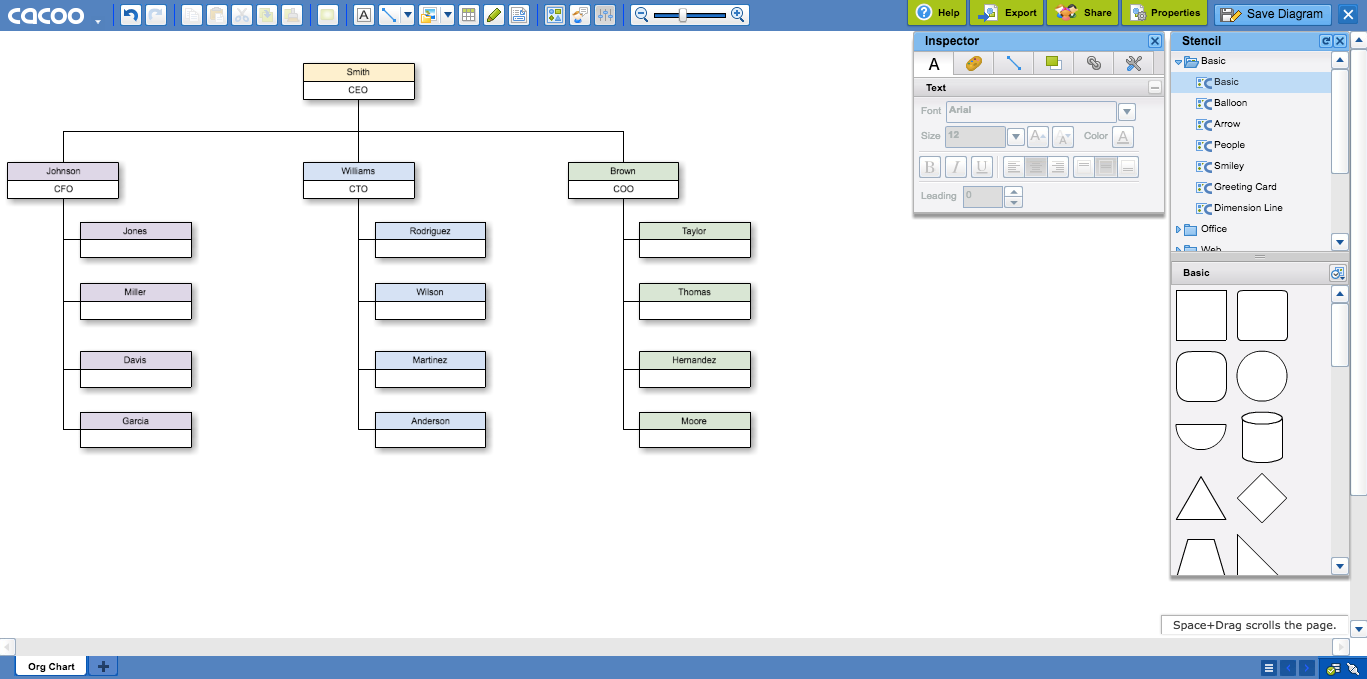Click the Insert image icon

pos(429,15)
